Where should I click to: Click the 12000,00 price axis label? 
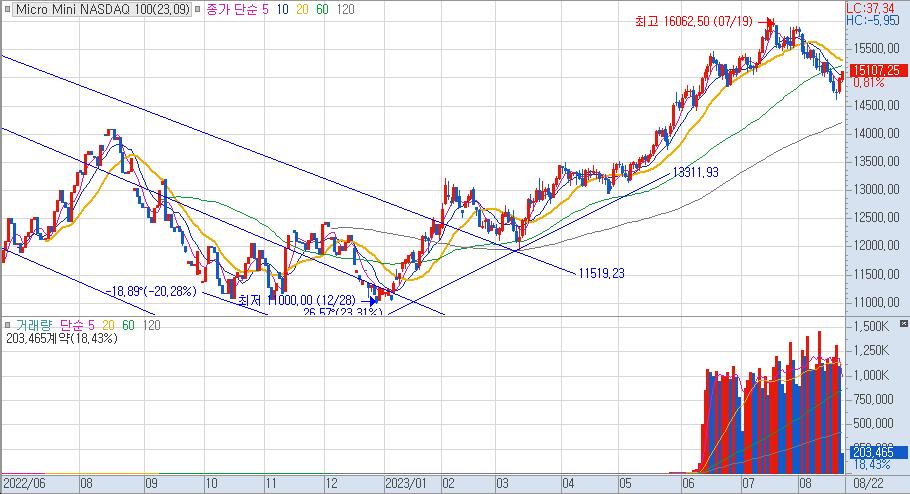point(876,246)
